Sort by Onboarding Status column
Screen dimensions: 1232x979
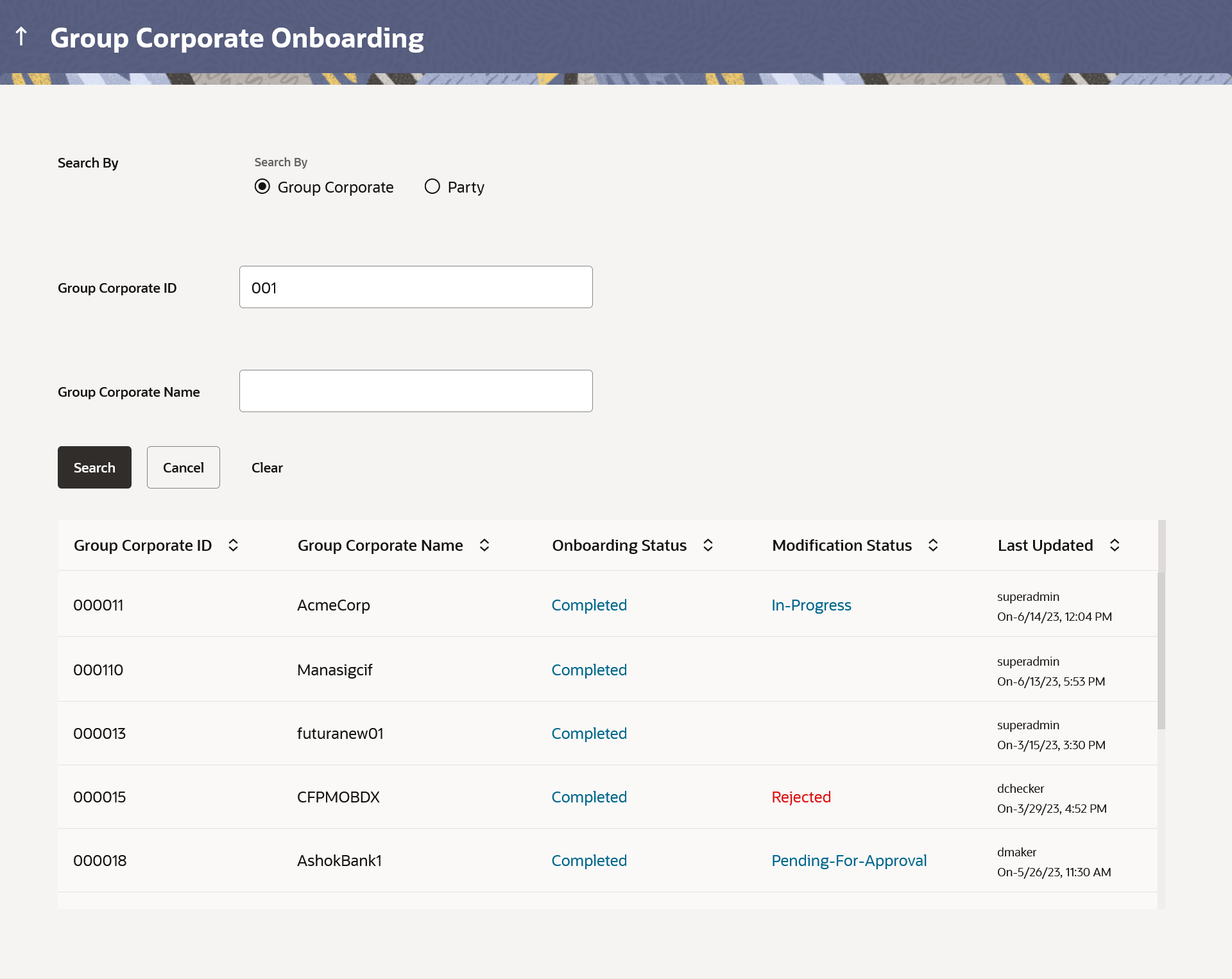[708, 545]
